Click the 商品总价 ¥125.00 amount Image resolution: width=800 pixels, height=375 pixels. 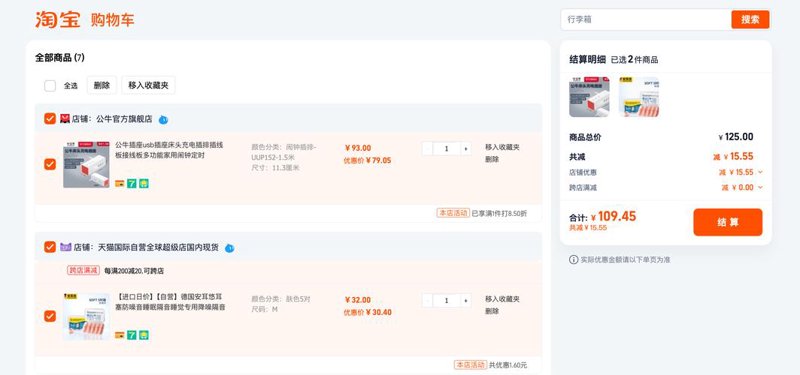pyautogui.click(x=735, y=137)
